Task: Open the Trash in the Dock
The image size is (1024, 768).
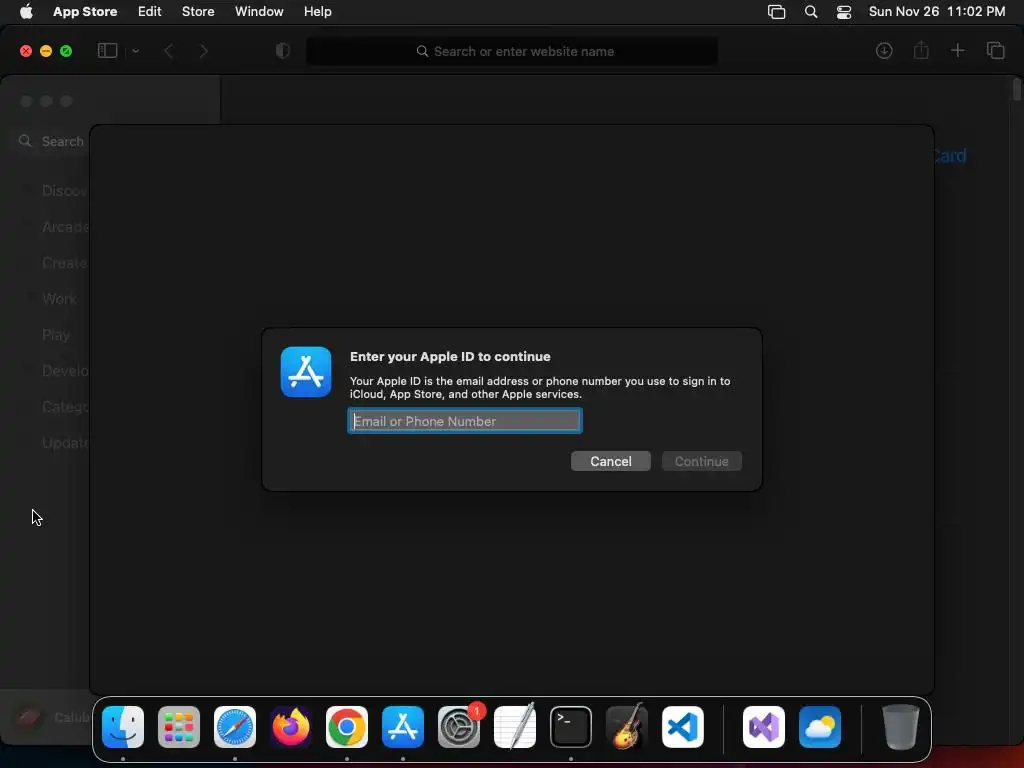Action: coord(900,726)
